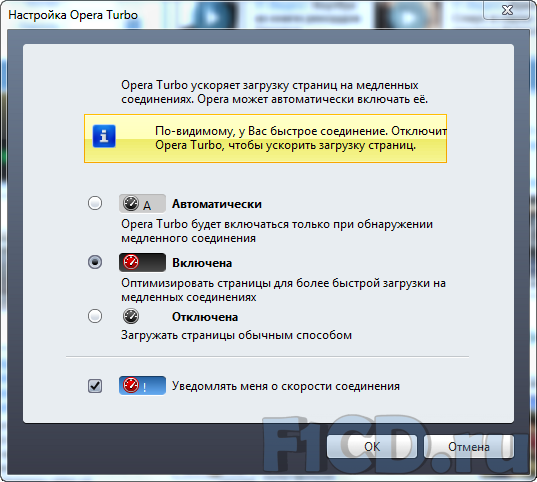Viewport: 537px width, 482px height.
Task: Click the Automatic mode speedometer icon with letter A
Action: coord(142,203)
